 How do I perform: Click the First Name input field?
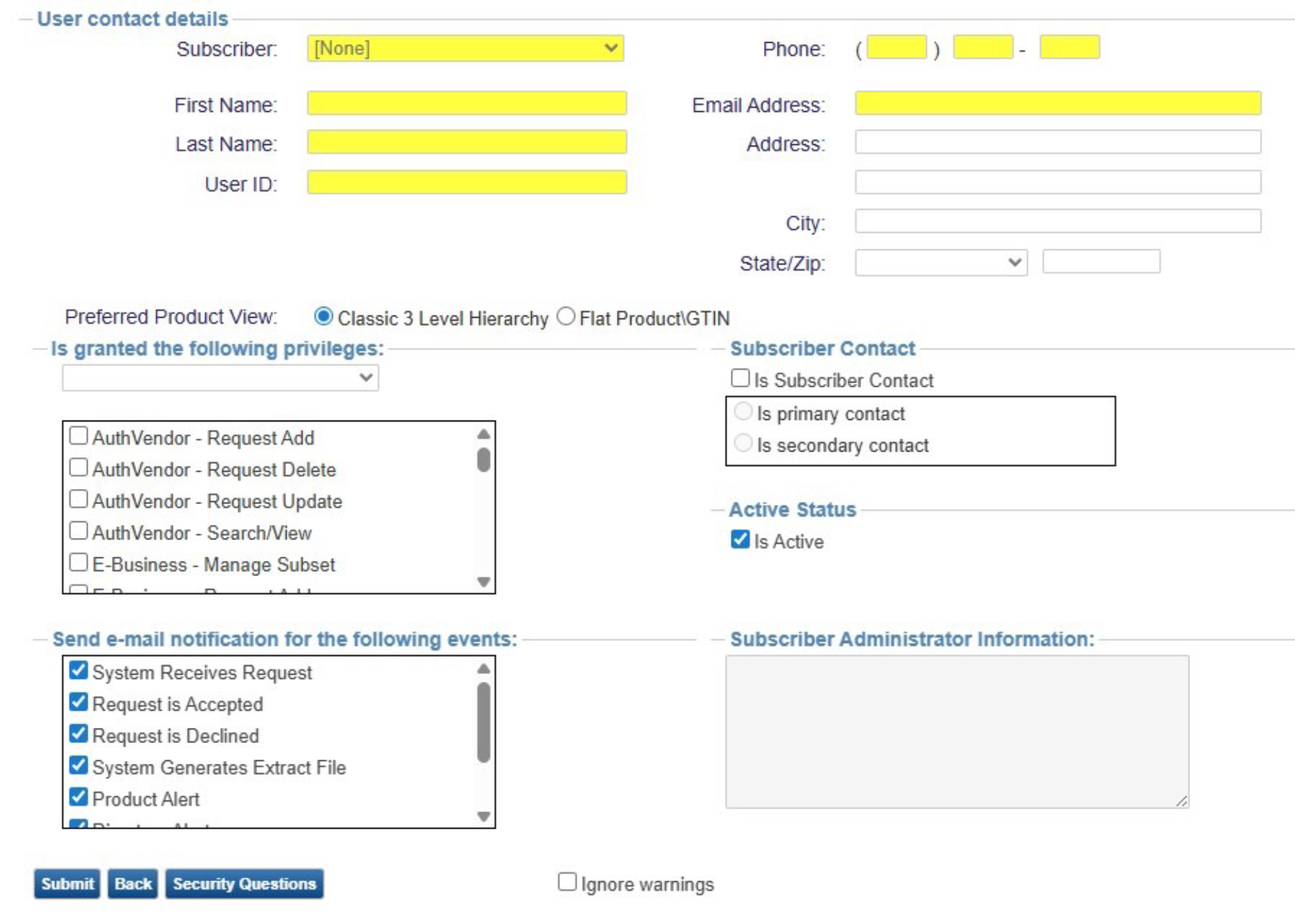[x=467, y=104]
